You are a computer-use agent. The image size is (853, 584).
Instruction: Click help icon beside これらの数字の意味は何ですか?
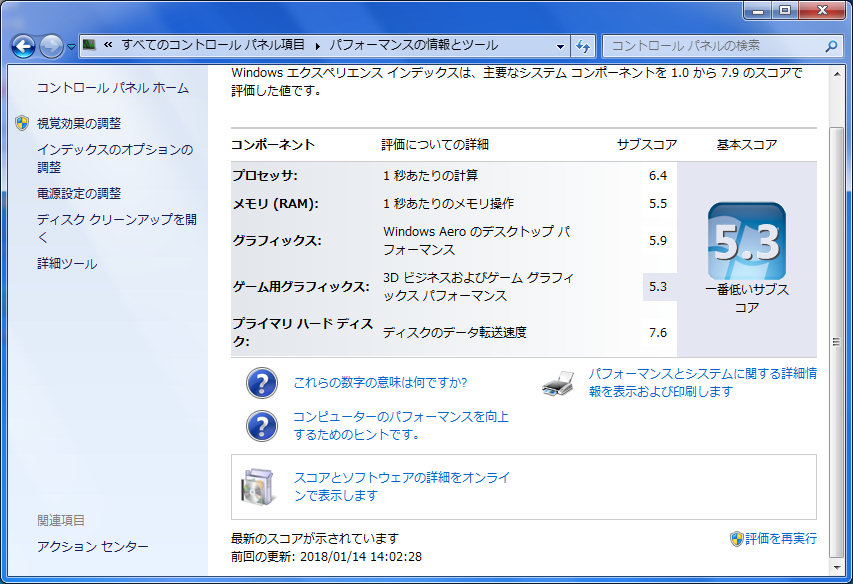pos(262,383)
